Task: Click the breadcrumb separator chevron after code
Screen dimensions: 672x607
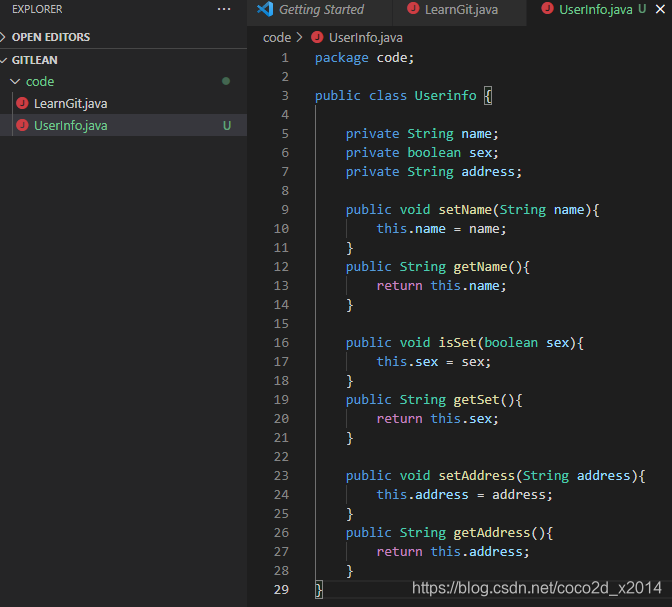Action: tap(300, 37)
